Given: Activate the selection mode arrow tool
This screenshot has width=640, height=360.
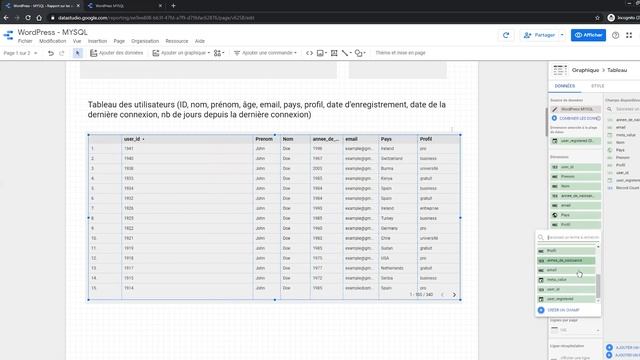Looking at the screenshot, I should pyautogui.click(x=78, y=53).
